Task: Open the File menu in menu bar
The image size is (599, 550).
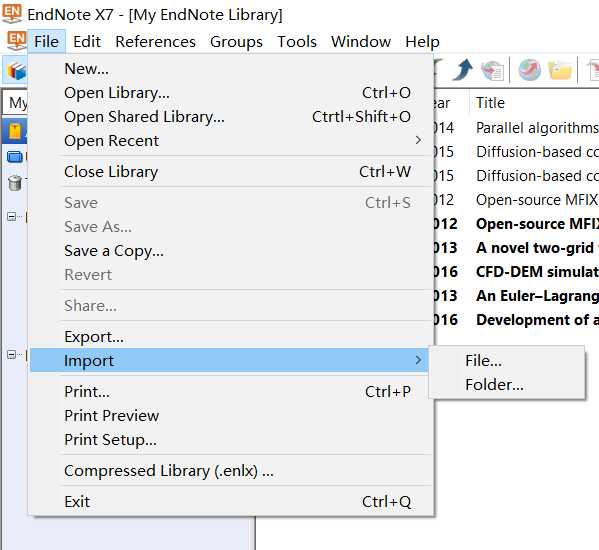Action: (46, 41)
